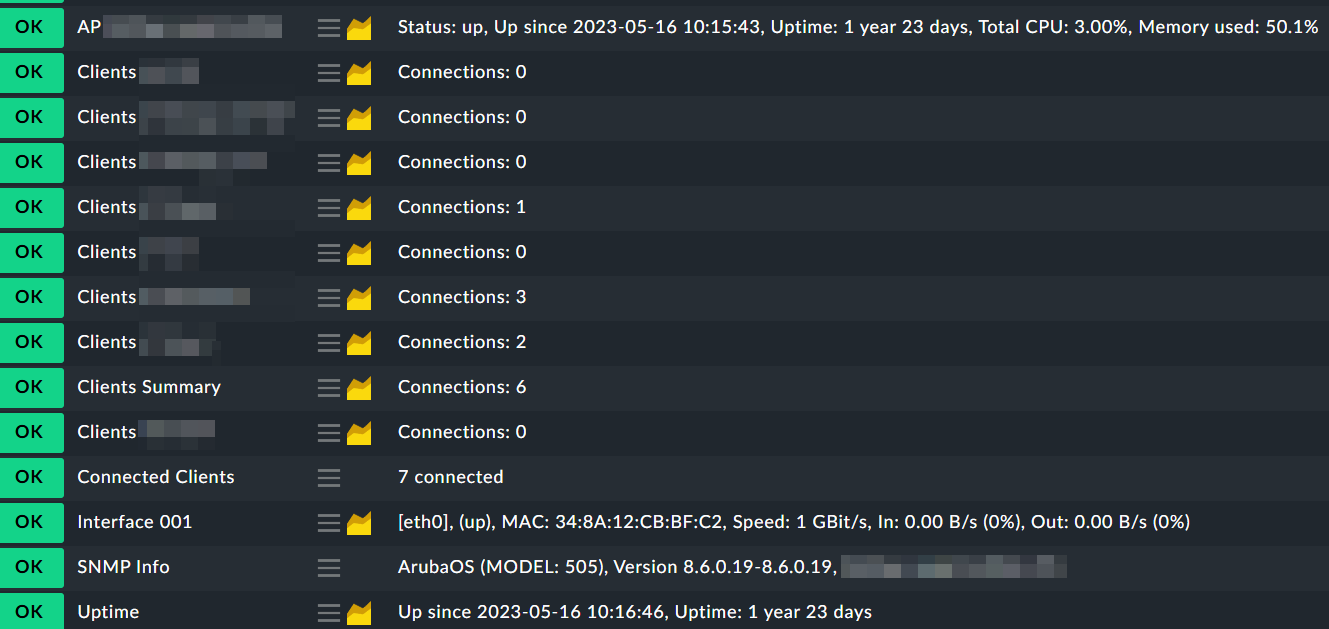The width and height of the screenshot is (1329, 629).
Task: Open the action menu for SNMP Info
Action: point(329,567)
